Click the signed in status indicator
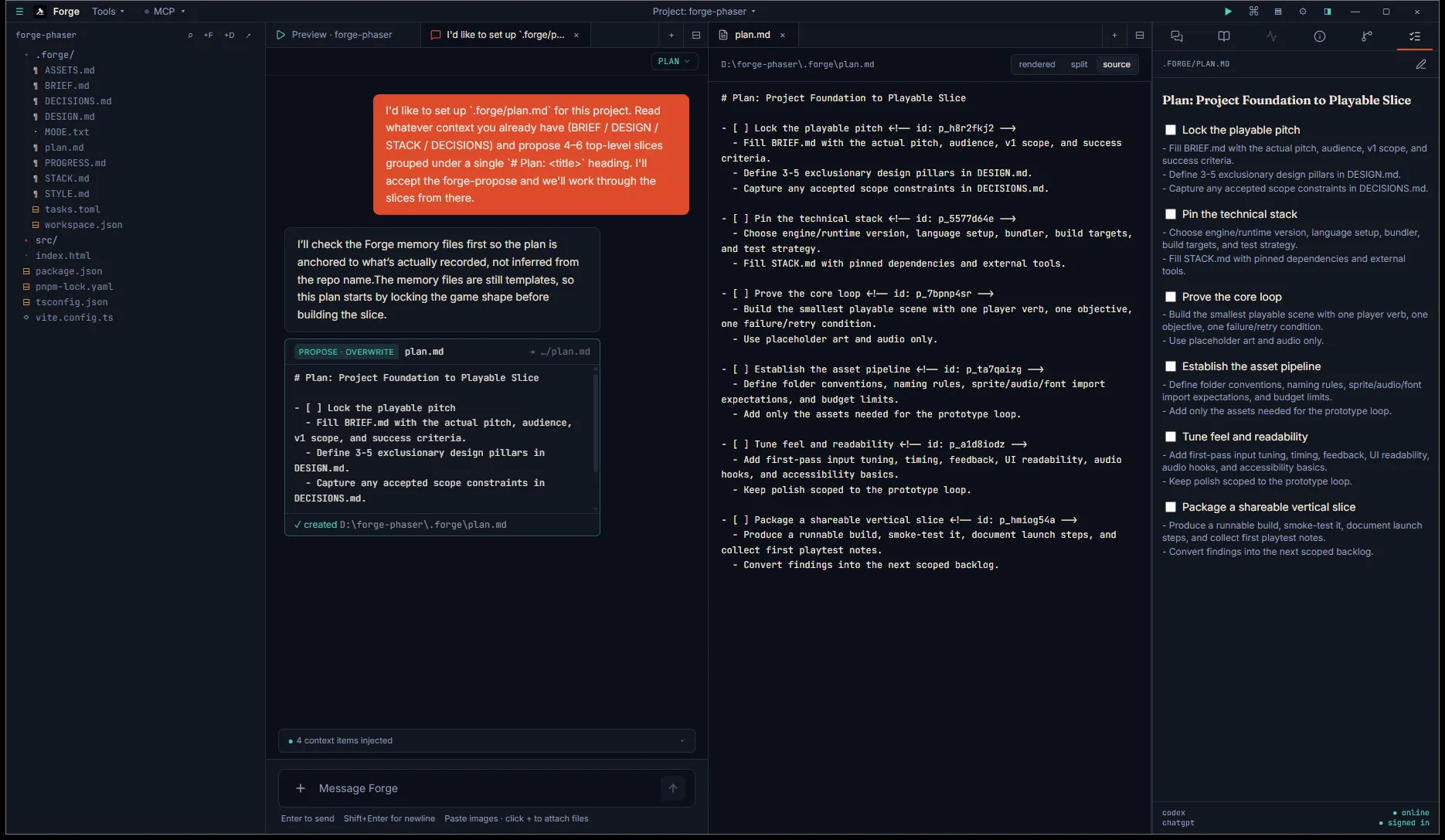1445x840 pixels. coord(1404,823)
